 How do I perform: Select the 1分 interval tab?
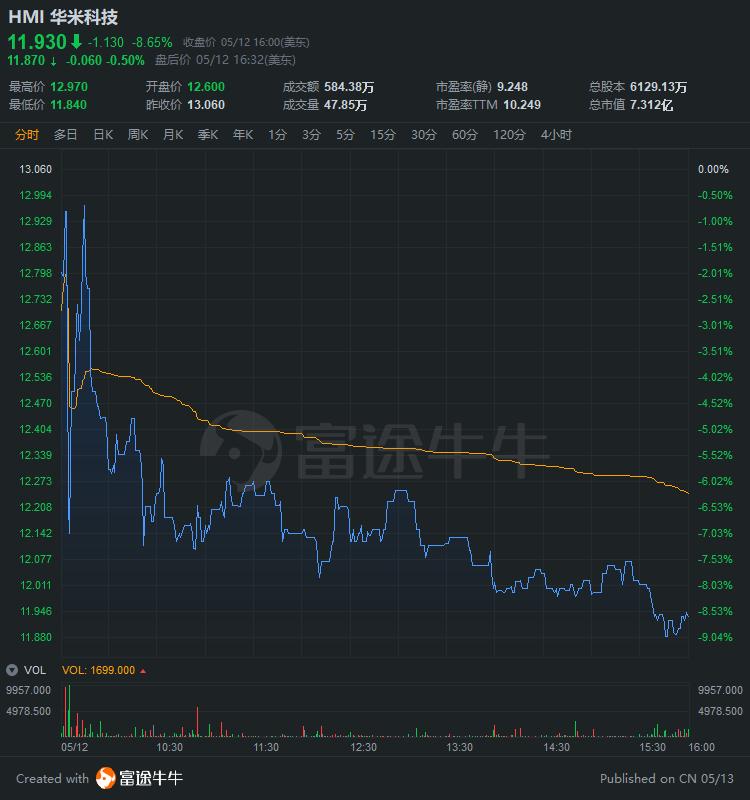click(277, 135)
